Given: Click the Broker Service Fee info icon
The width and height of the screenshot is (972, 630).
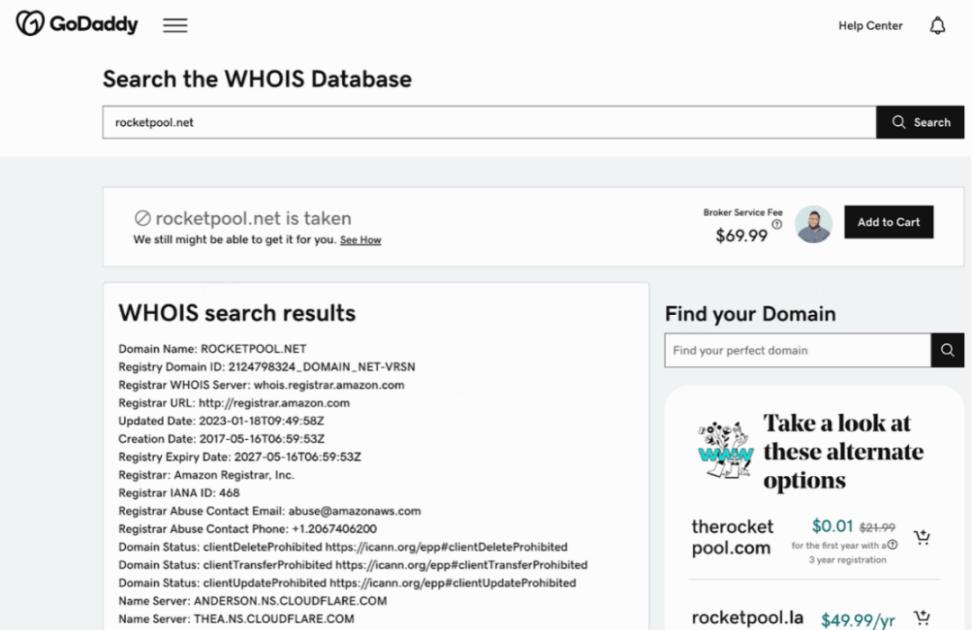Looking at the screenshot, I should (777, 224).
